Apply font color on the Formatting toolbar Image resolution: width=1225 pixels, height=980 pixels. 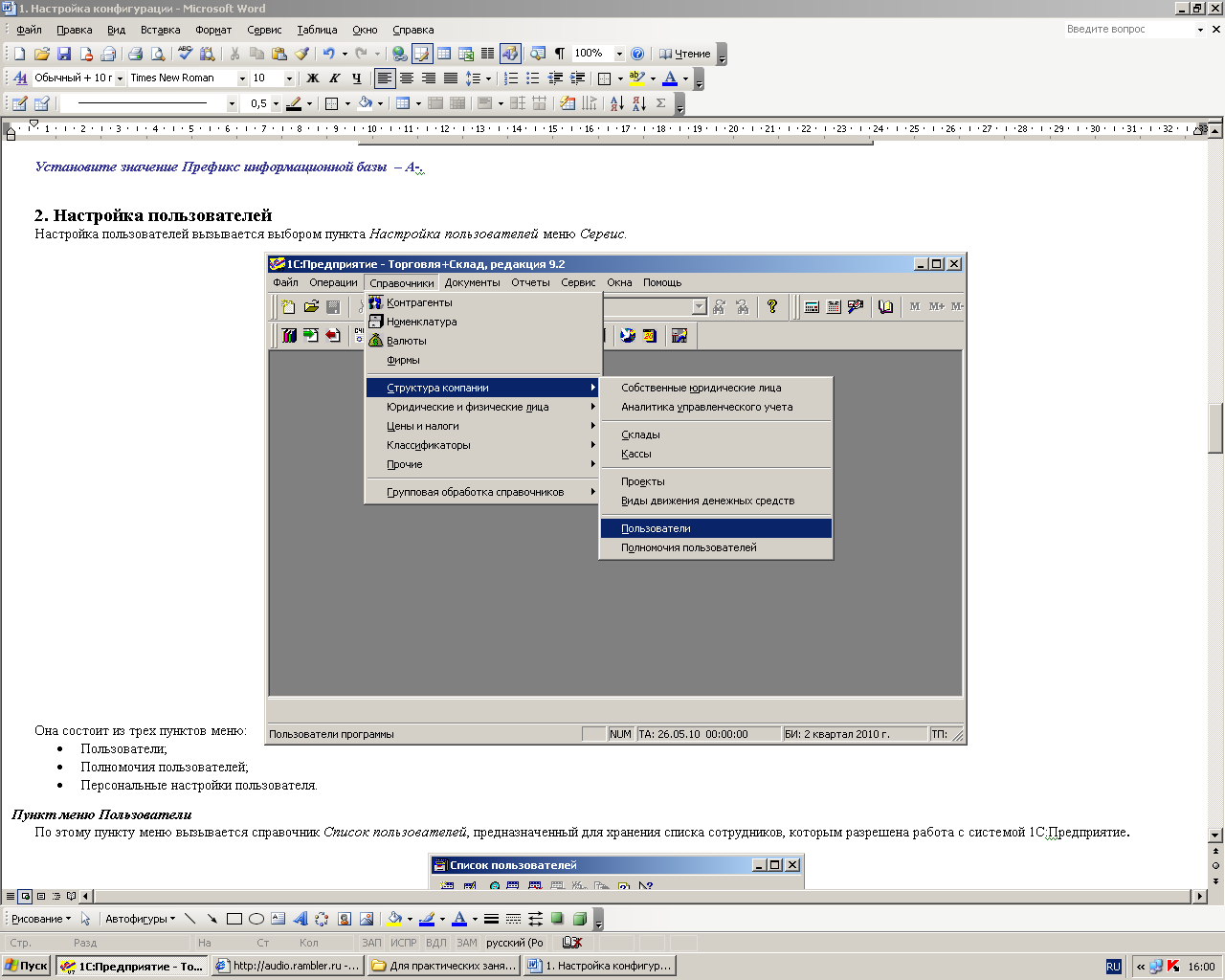pyautogui.click(x=670, y=78)
